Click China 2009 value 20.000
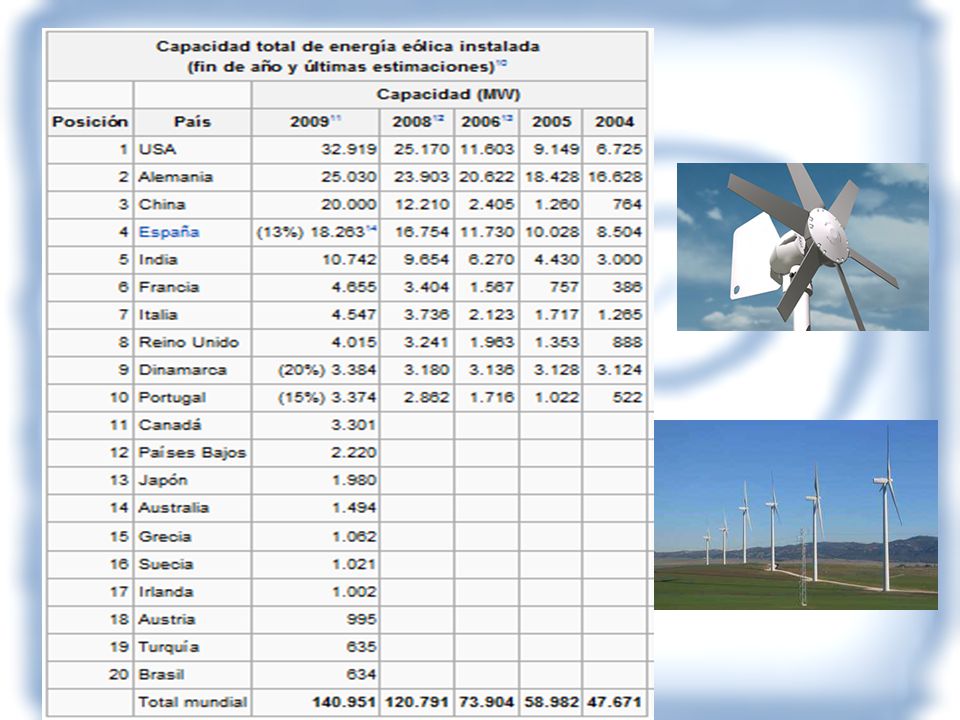960x720 pixels. (x=349, y=204)
